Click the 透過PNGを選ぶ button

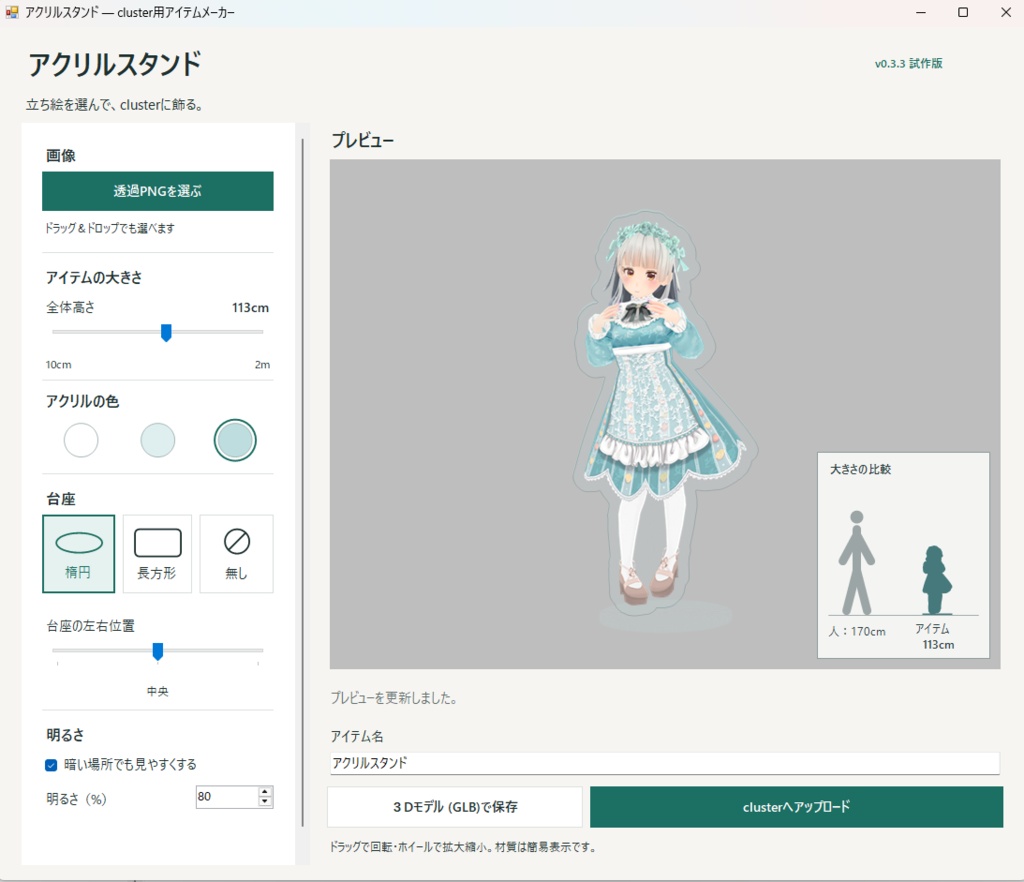157,191
